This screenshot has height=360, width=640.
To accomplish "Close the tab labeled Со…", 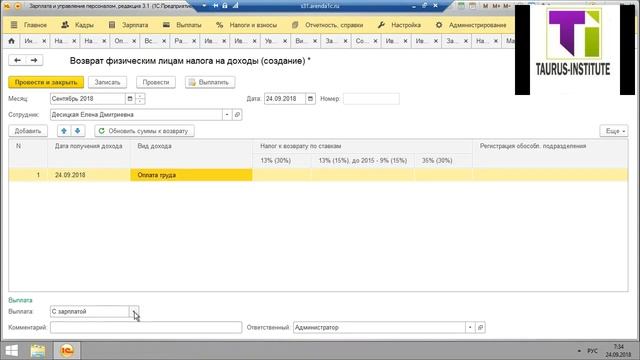I will pyautogui.click(x=376, y=41).
